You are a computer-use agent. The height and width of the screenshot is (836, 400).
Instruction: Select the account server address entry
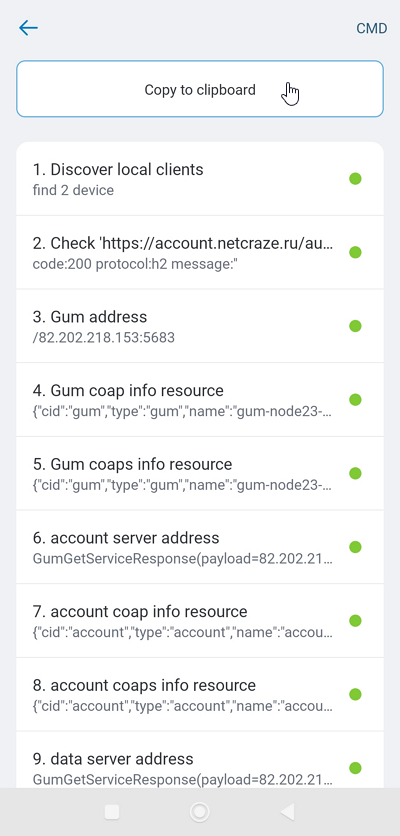point(200,547)
